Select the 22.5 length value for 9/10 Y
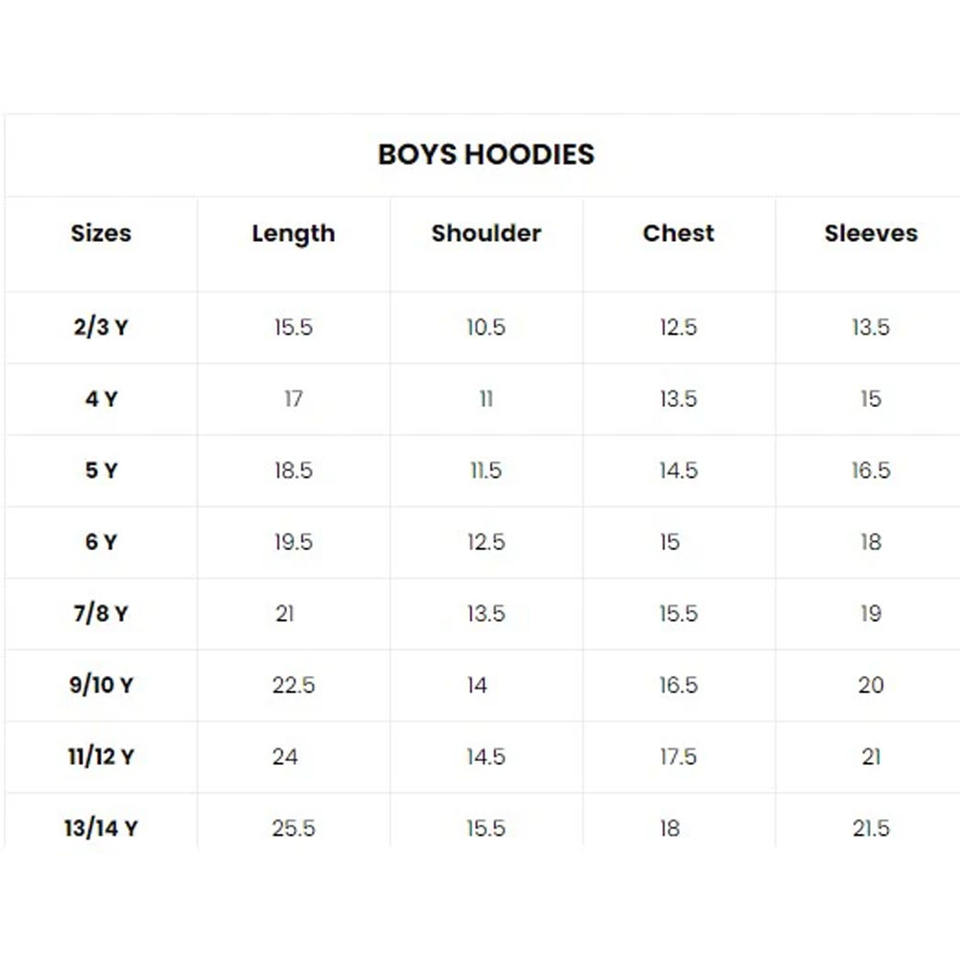The height and width of the screenshot is (960, 960). (x=293, y=685)
